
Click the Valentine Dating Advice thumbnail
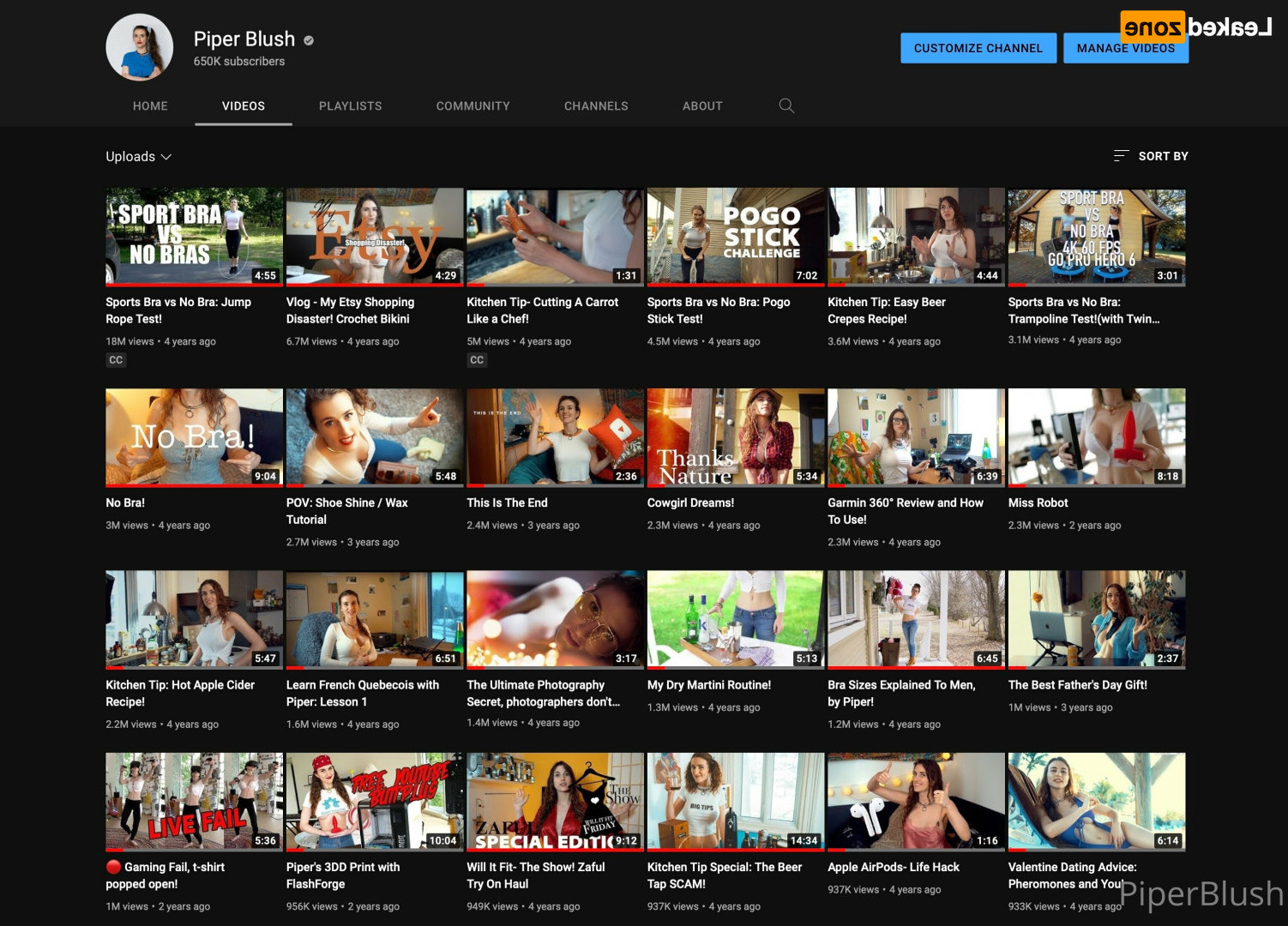click(1097, 802)
